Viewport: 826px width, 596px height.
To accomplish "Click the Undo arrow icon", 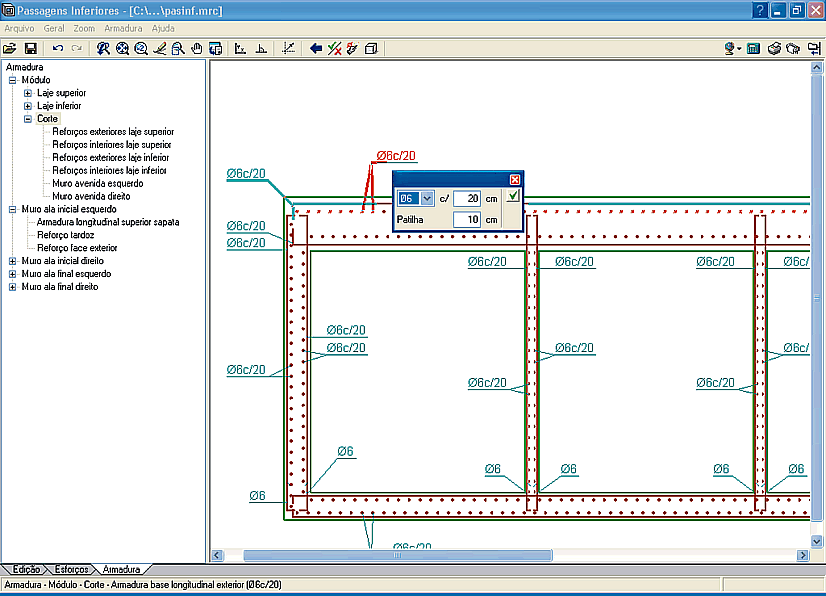I will (x=58, y=48).
